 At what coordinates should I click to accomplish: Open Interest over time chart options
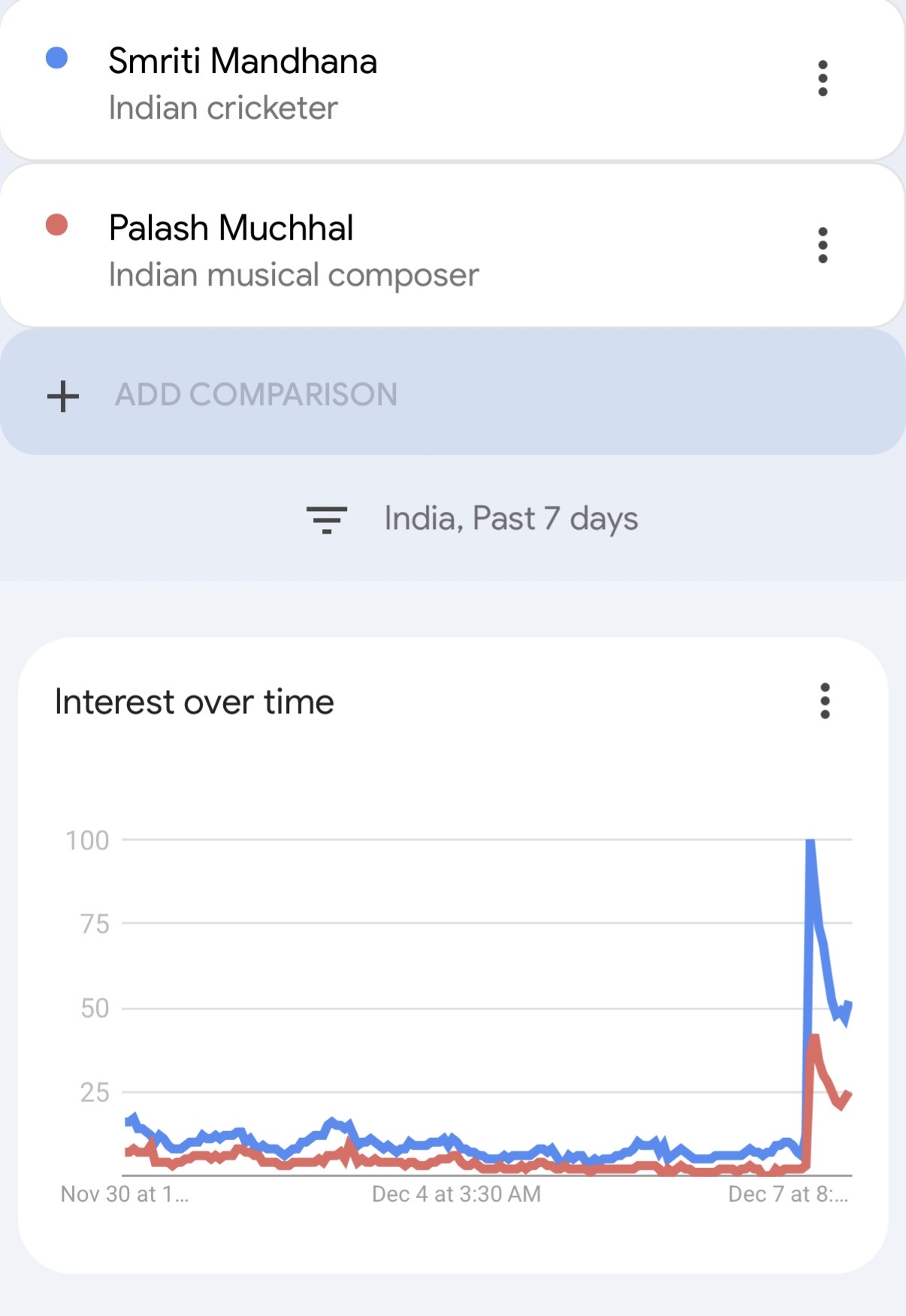coord(825,701)
